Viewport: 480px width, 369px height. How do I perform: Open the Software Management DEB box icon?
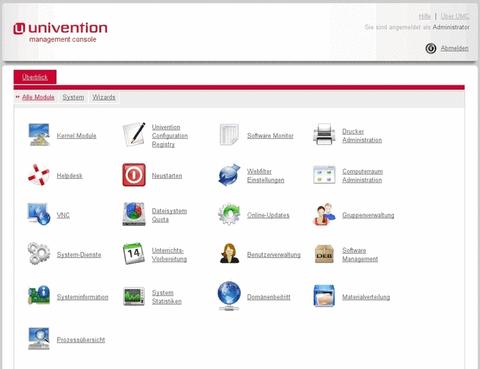click(x=324, y=254)
